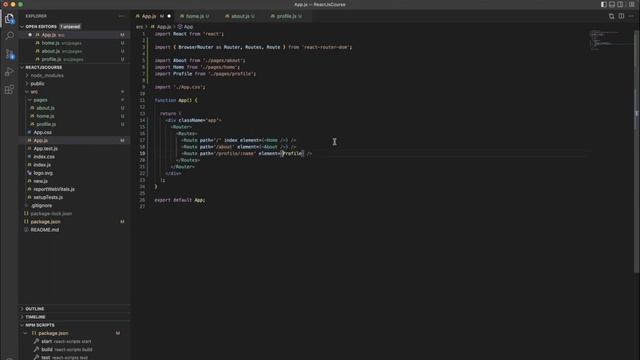Image resolution: width=640 pixels, height=360 pixels.
Task: Click the import './App.css' code line
Action: coord(180,87)
